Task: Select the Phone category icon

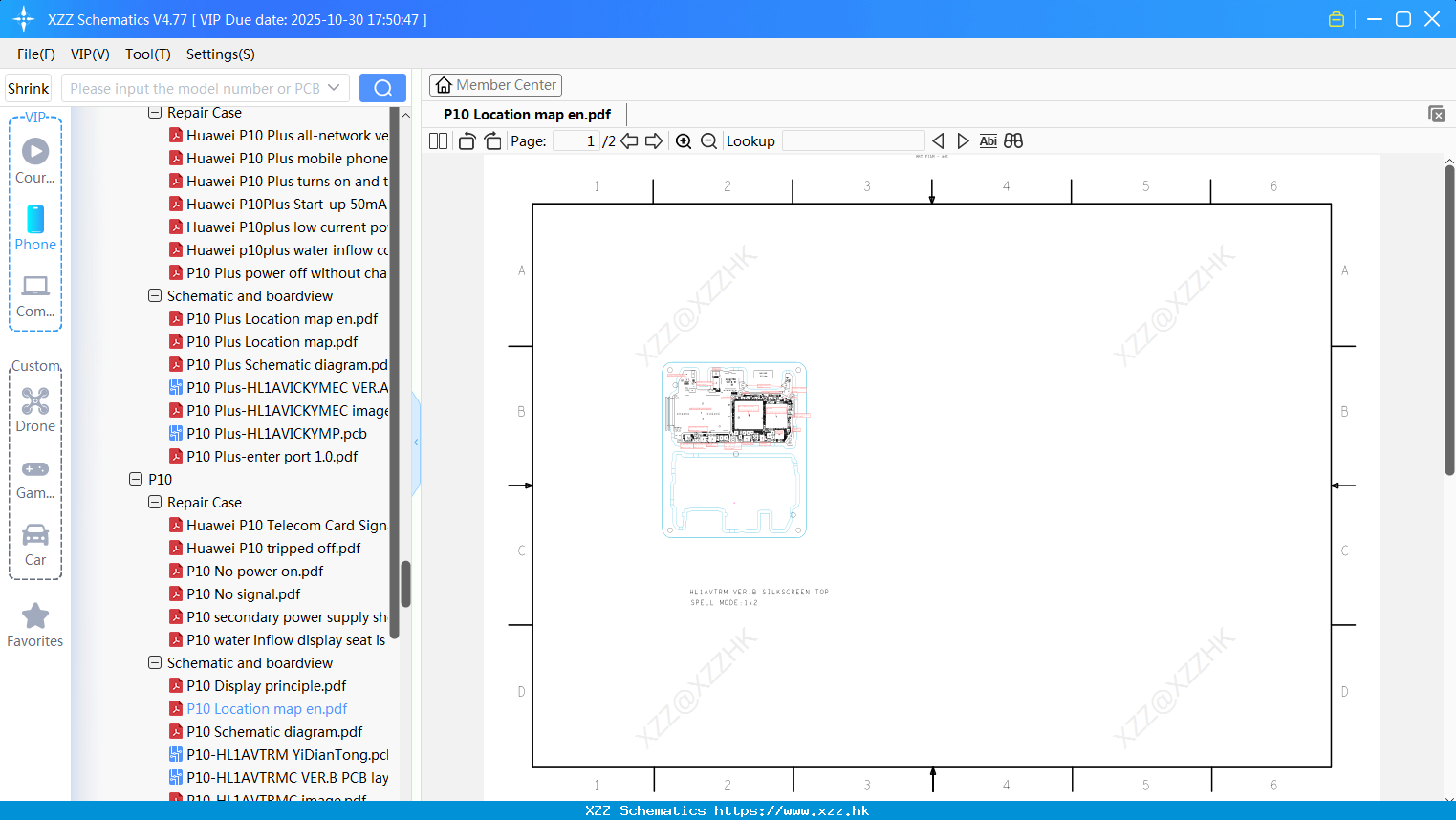Action: coord(35,227)
